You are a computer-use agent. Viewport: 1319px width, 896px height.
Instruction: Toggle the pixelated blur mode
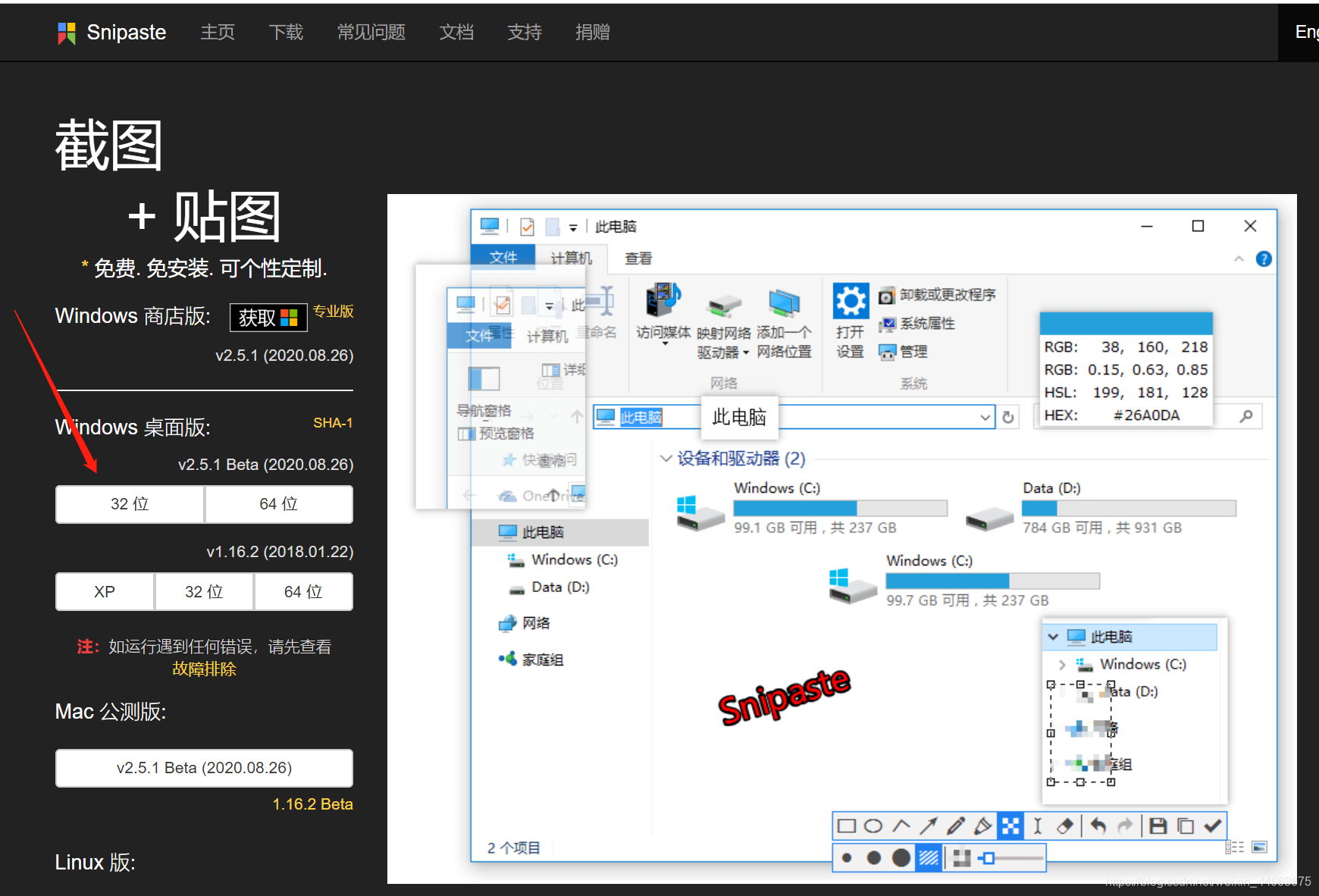pos(962,858)
